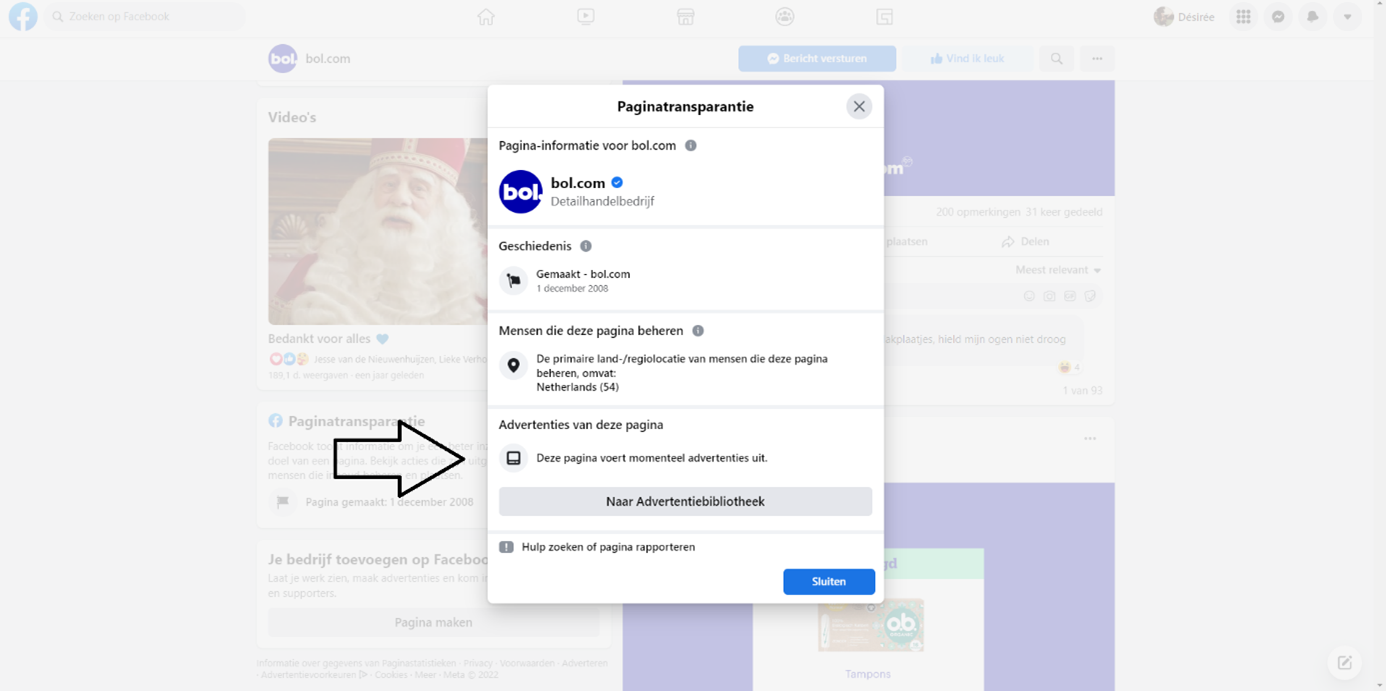Close the Paginatransparantie dialog with X
The height and width of the screenshot is (691, 1386).
(x=859, y=107)
